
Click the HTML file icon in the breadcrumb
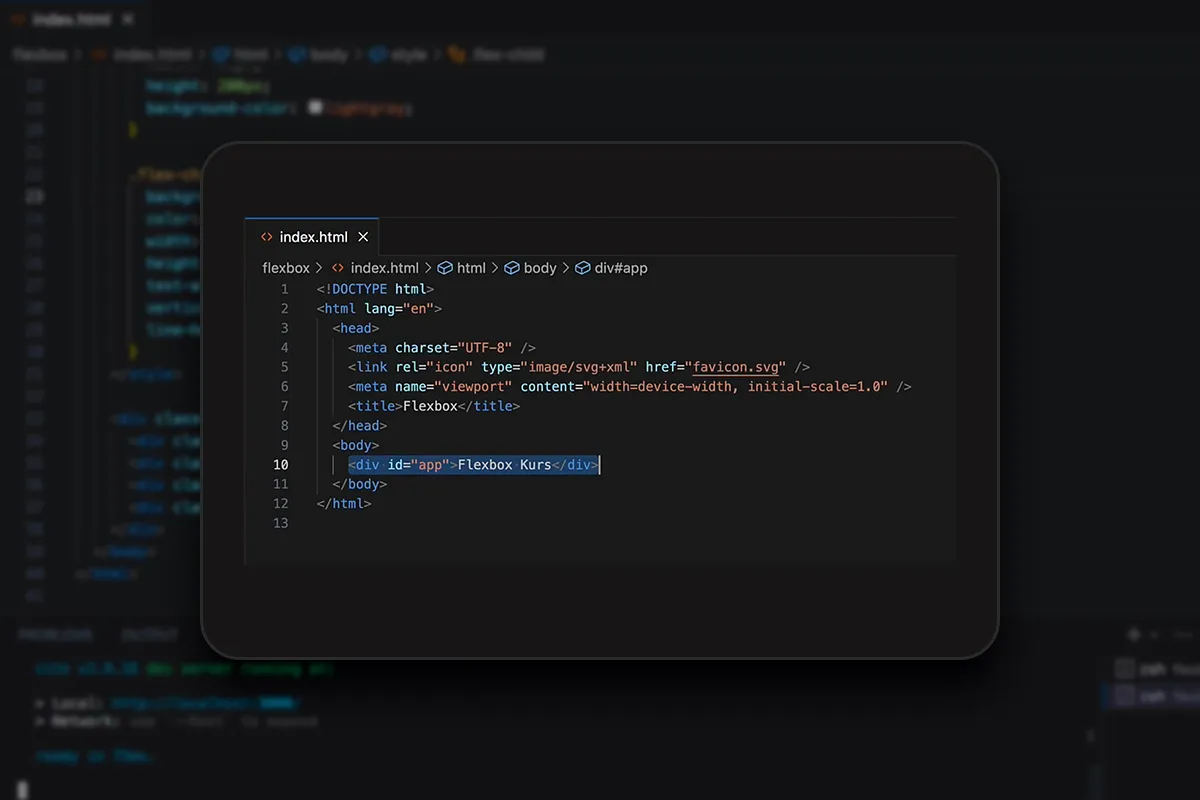click(x=338, y=268)
